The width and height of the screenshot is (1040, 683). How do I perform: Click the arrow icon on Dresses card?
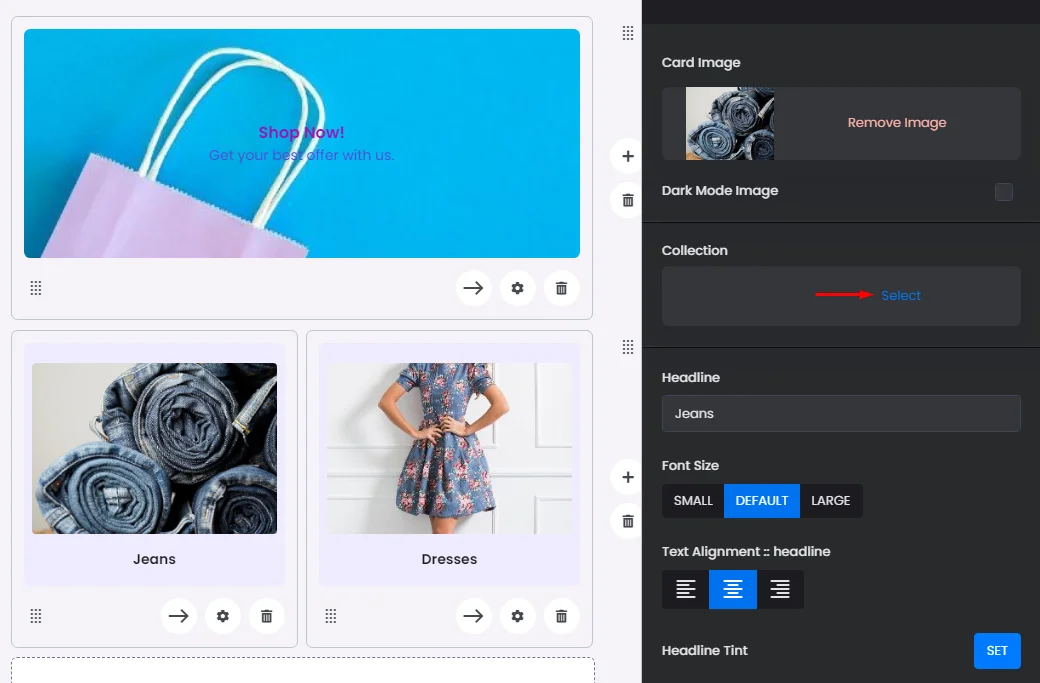click(x=473, y=616)
